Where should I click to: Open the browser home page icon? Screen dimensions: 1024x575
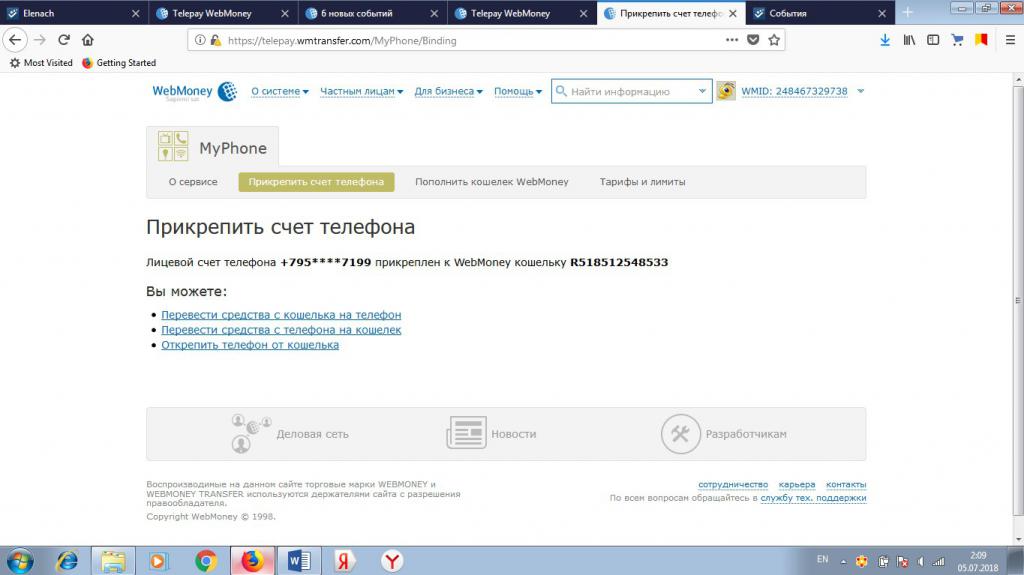[88, 40]
